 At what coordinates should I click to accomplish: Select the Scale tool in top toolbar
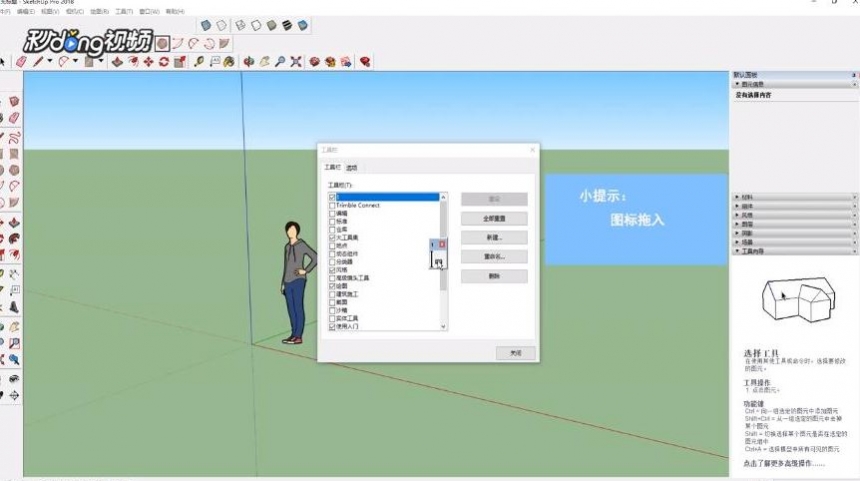click(180, 62)
